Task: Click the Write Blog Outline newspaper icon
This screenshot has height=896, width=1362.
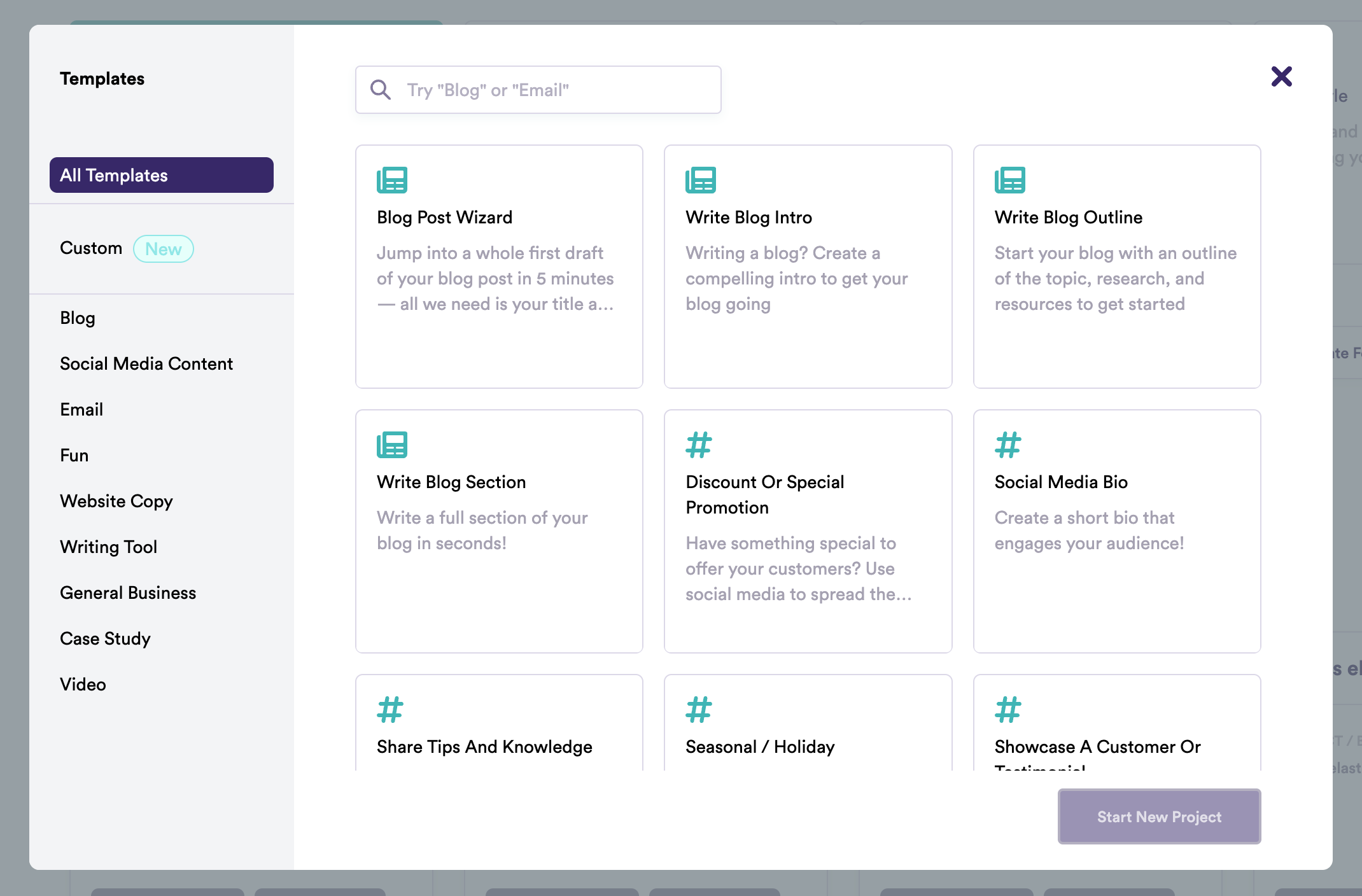Action: pyautogui.click(x=1010, y=180)
